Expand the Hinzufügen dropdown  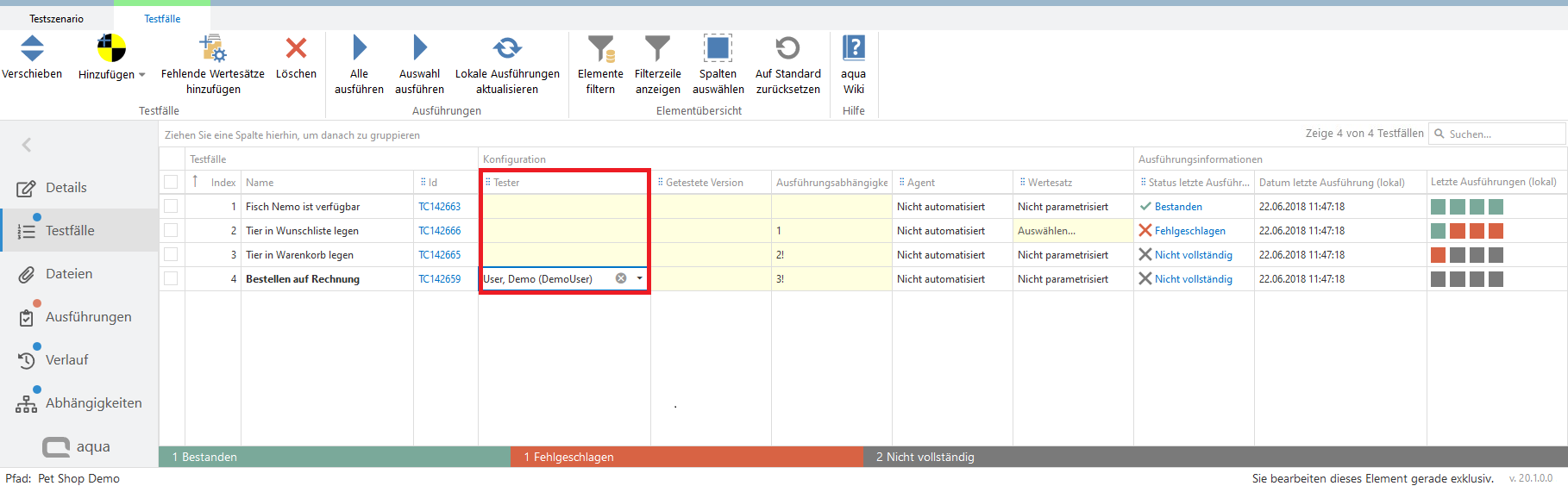click(x=141, y=75)
